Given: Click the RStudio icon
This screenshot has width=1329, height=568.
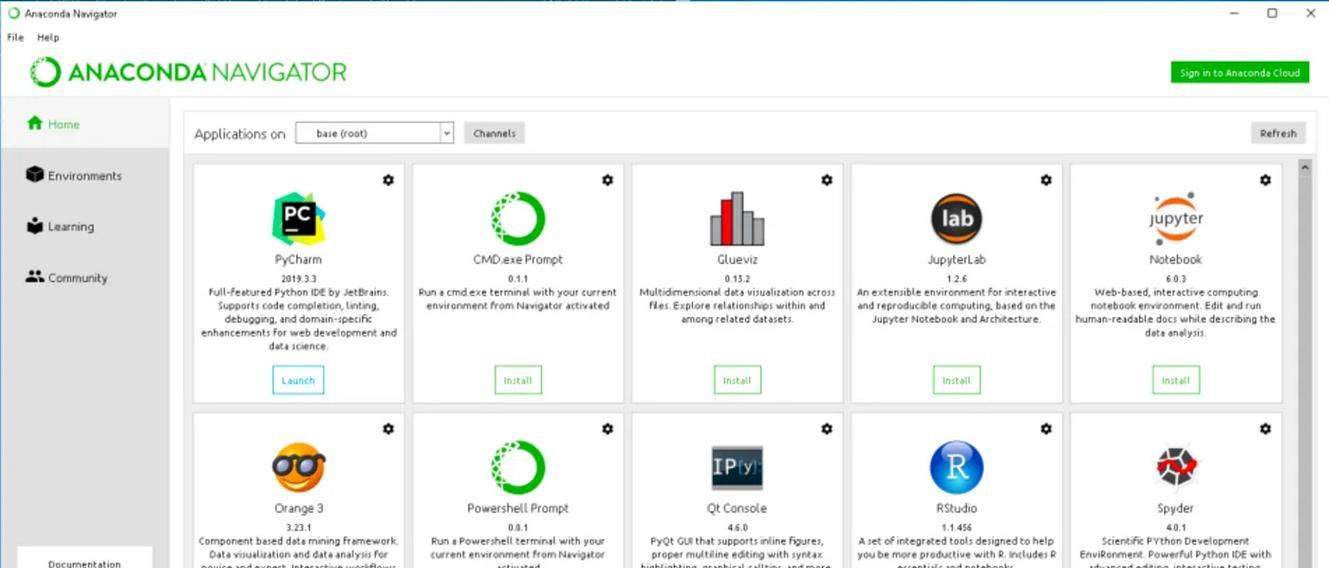Looking at the screenshot, I should (x=956, y=467).
